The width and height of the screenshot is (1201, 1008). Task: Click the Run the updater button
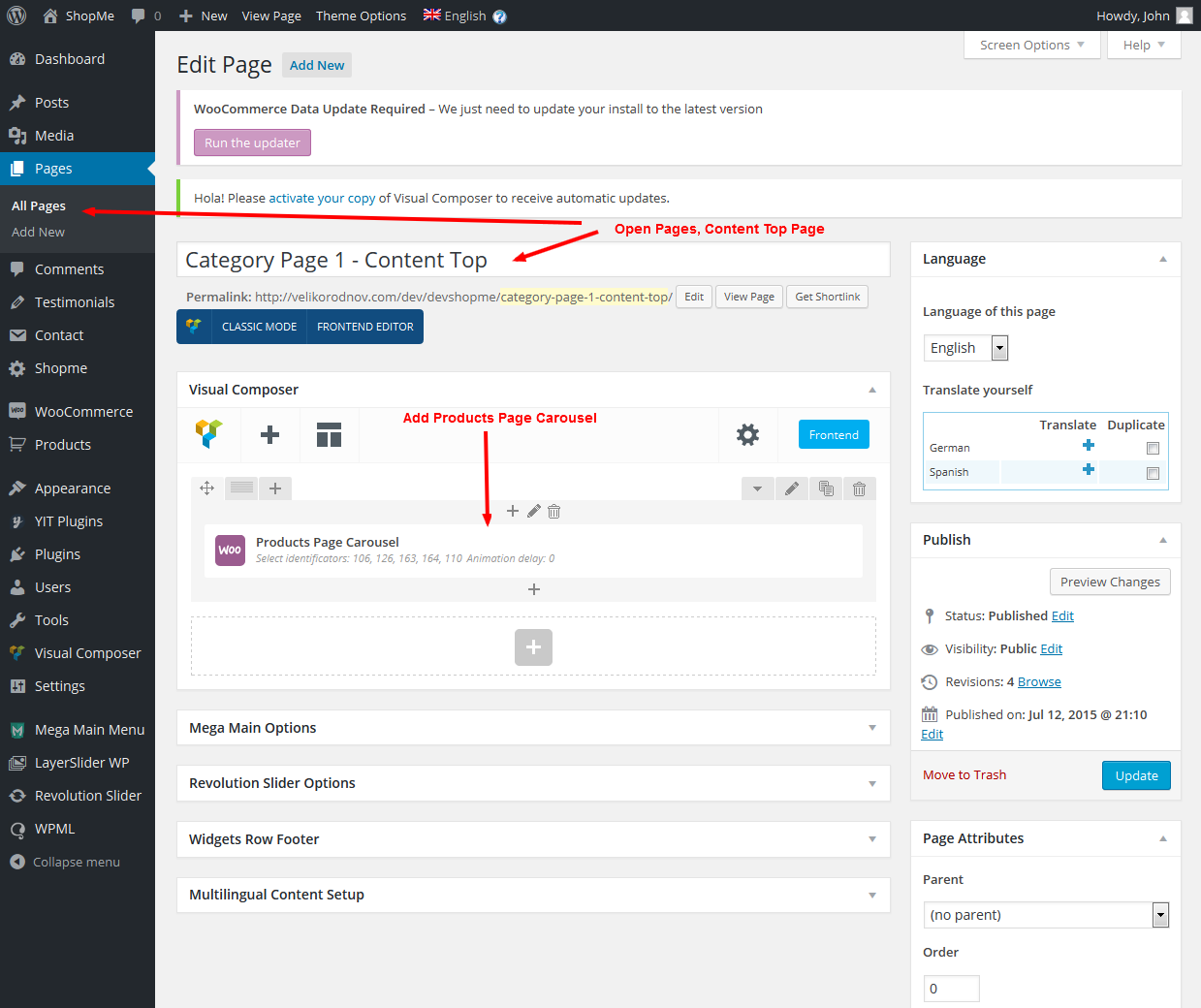pyautogui.click(x=252, y=142)
